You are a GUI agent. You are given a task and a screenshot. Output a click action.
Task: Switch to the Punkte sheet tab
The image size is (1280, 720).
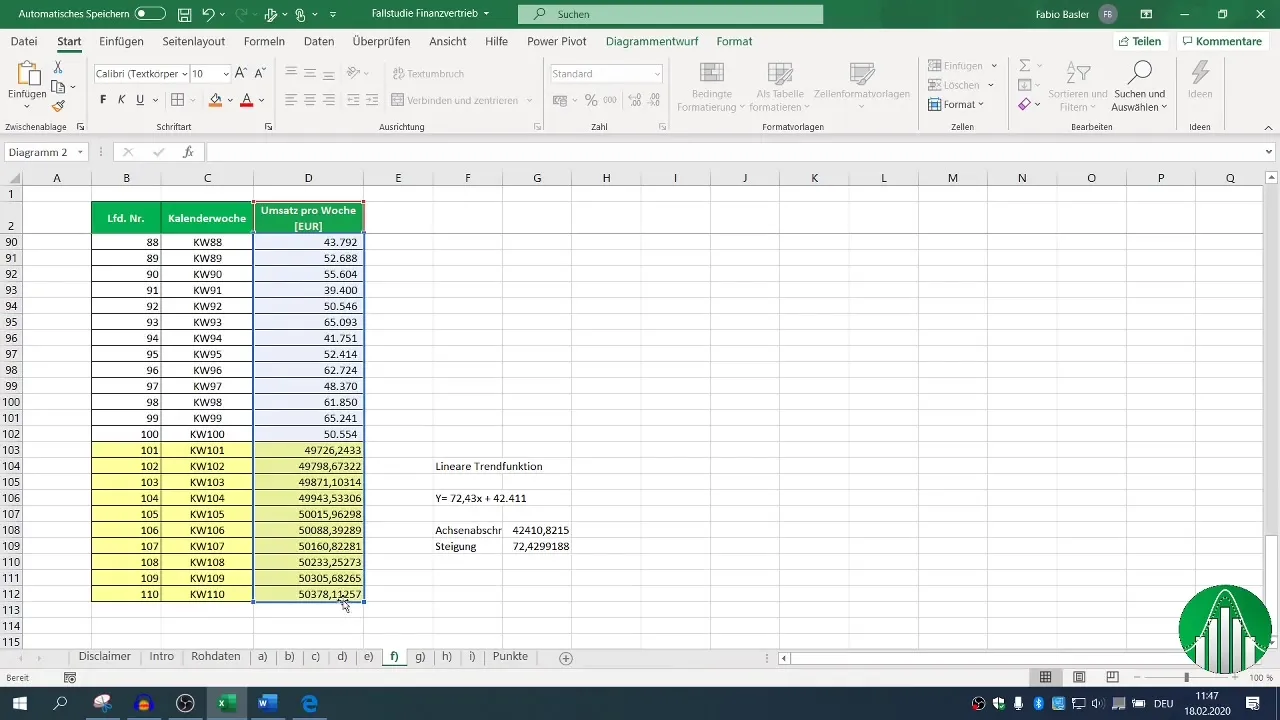(x=510, y=657)
